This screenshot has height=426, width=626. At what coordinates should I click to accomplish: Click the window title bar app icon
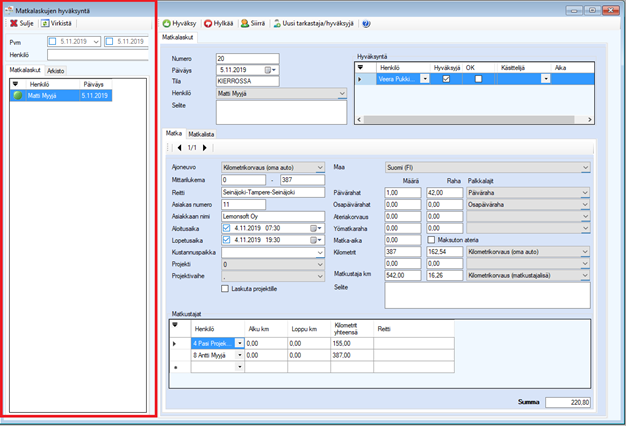coord(8,10)
